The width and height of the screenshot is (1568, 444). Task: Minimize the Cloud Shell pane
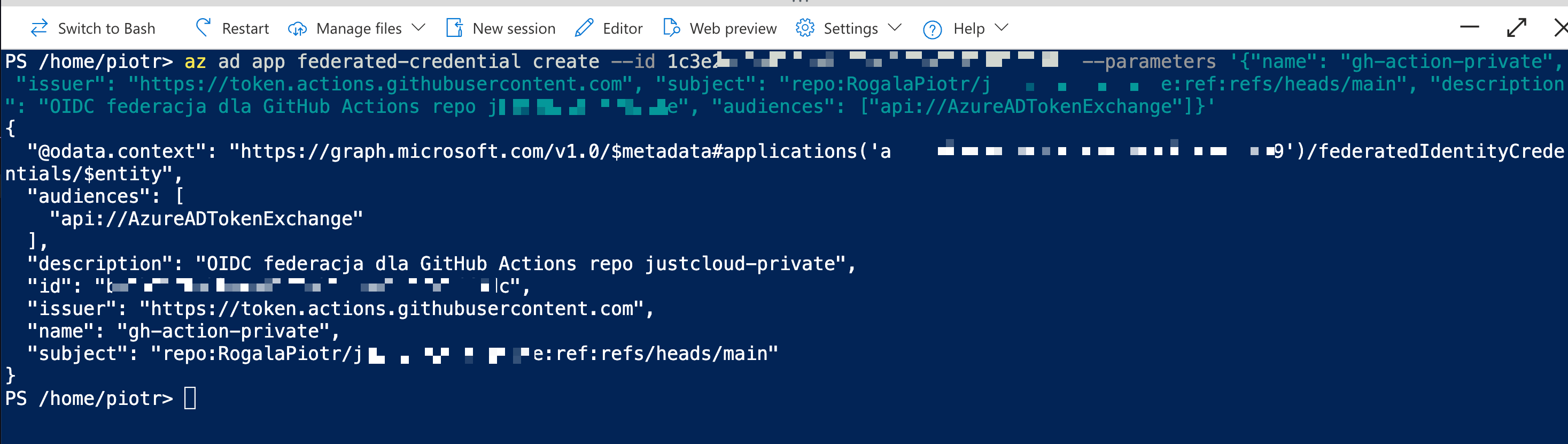[1469, 27]
